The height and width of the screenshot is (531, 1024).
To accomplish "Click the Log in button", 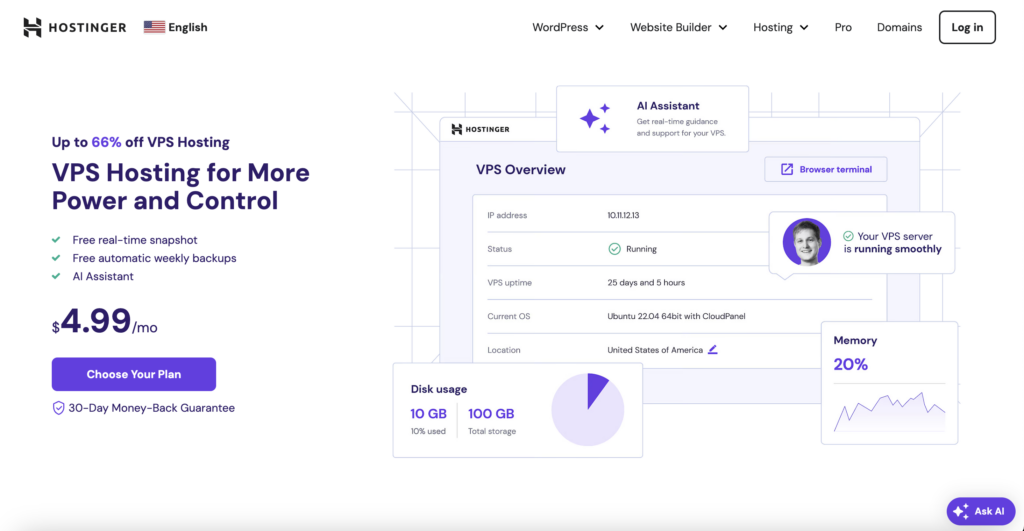I will (967, 27).
